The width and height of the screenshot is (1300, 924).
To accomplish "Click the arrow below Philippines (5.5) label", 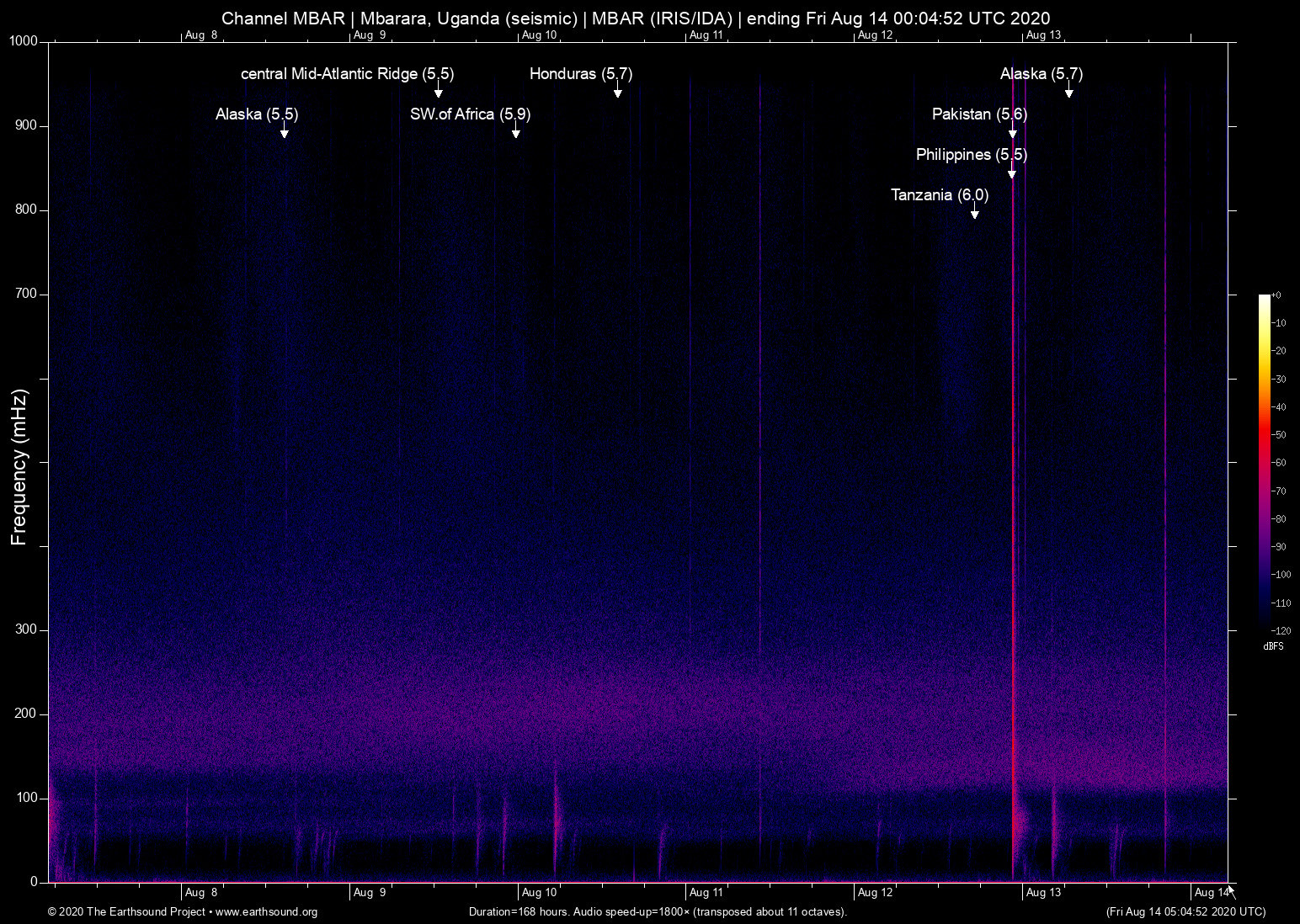I will [x=1011, y=172].
